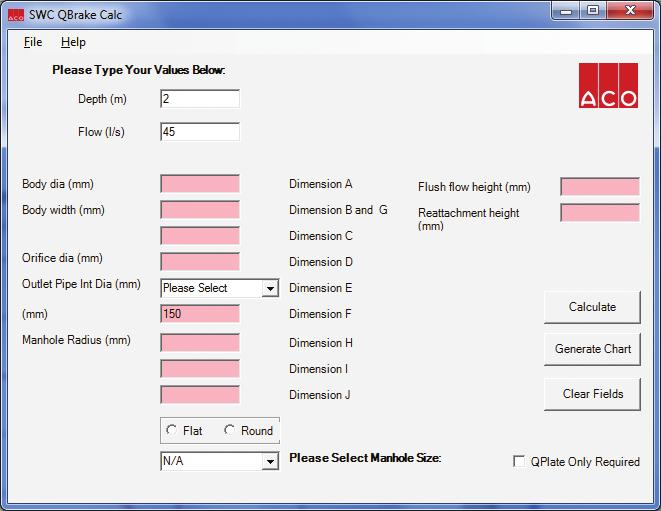
Task: Click the Clear Fields button
Action: tap(592, 394)
